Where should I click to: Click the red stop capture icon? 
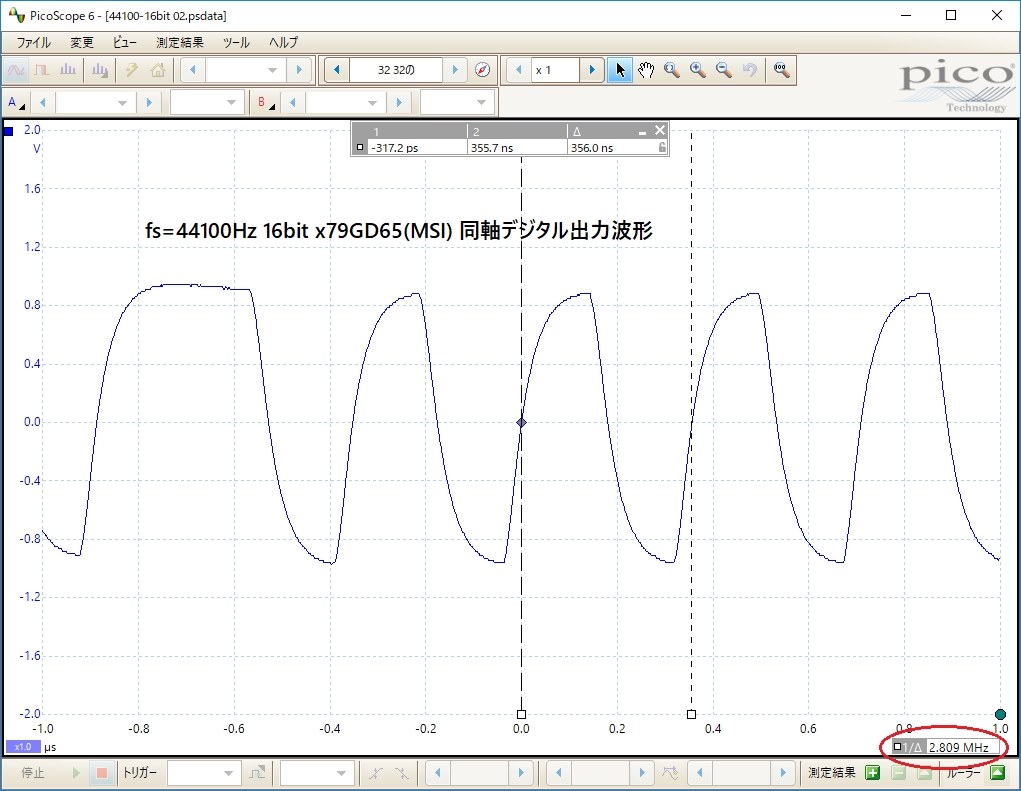point(102,773)
